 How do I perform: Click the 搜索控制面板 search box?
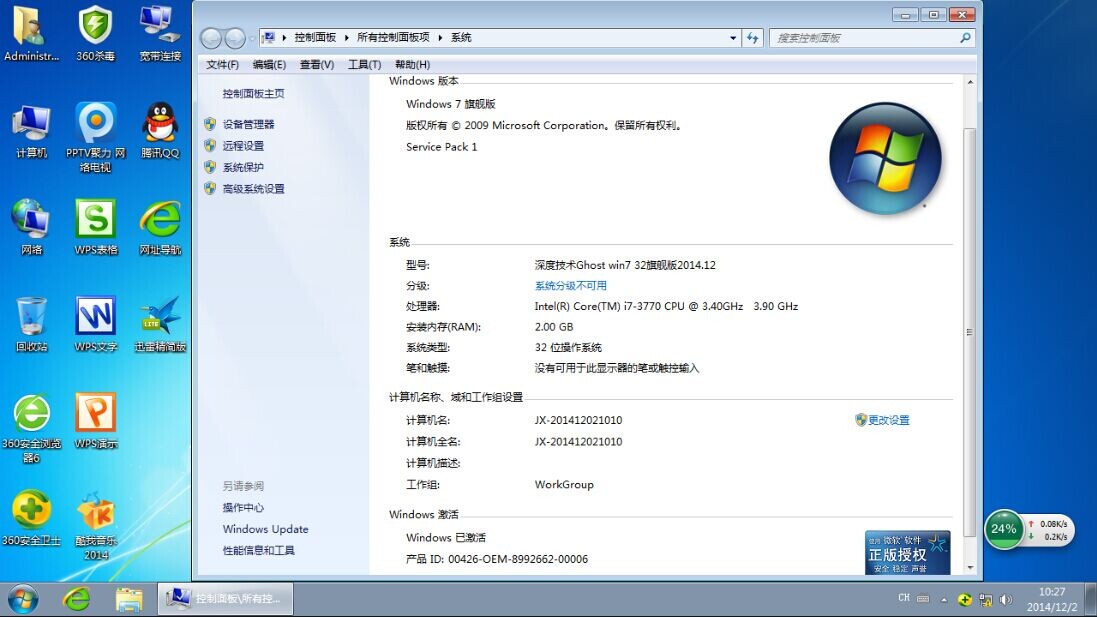coord(860,37)
